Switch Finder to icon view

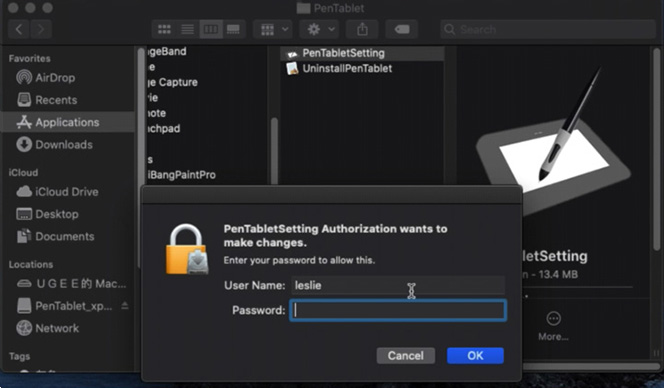pos(164,29)
